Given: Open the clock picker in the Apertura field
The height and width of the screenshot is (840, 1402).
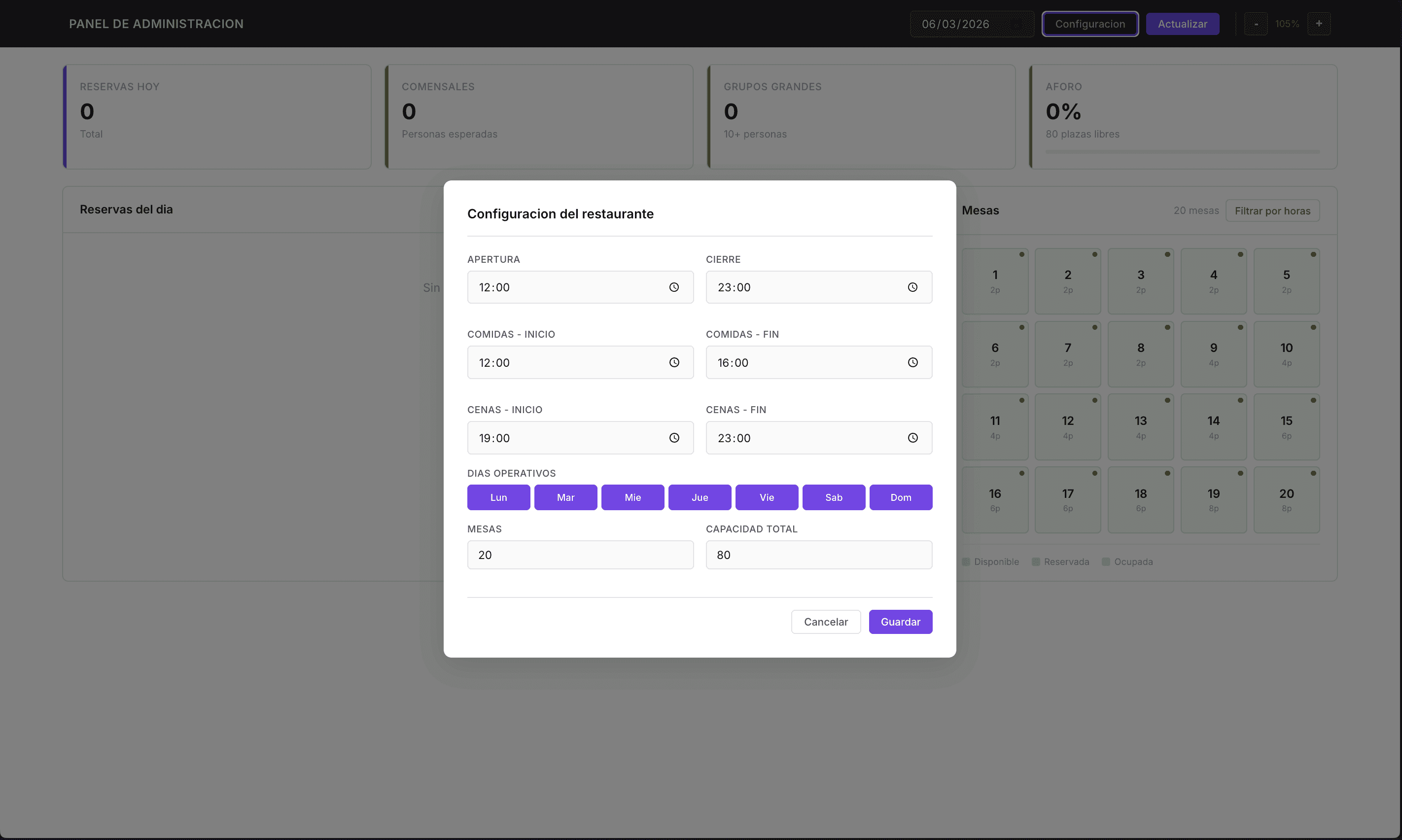Looking at the screenshot, I should pyautogui.click(x=673, y=287).
